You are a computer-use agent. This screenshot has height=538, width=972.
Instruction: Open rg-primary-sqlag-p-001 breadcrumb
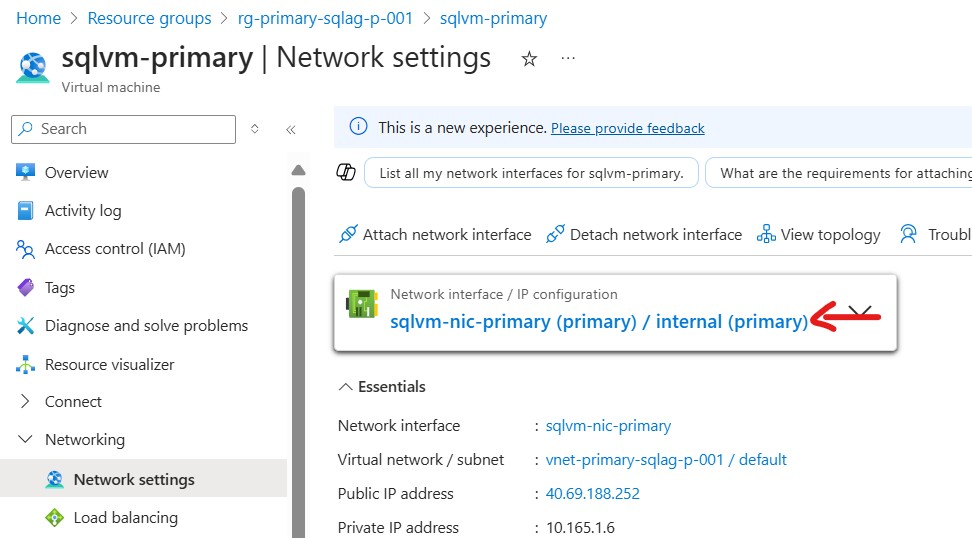(325, 19)
